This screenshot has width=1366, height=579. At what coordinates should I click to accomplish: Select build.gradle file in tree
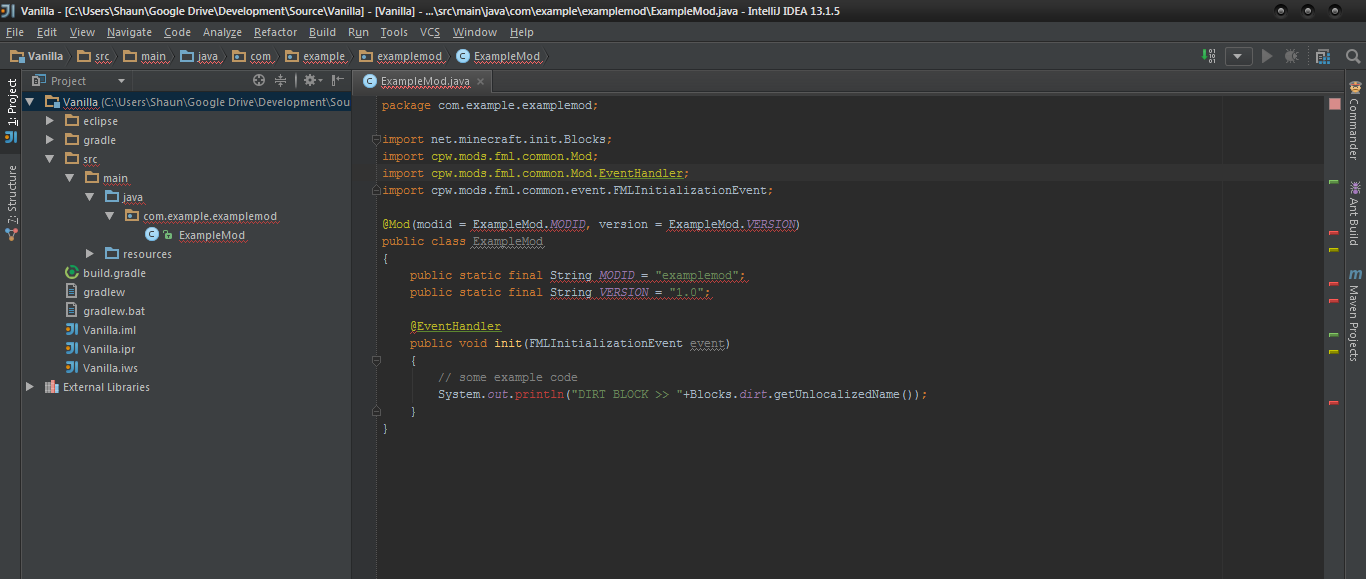114,273
